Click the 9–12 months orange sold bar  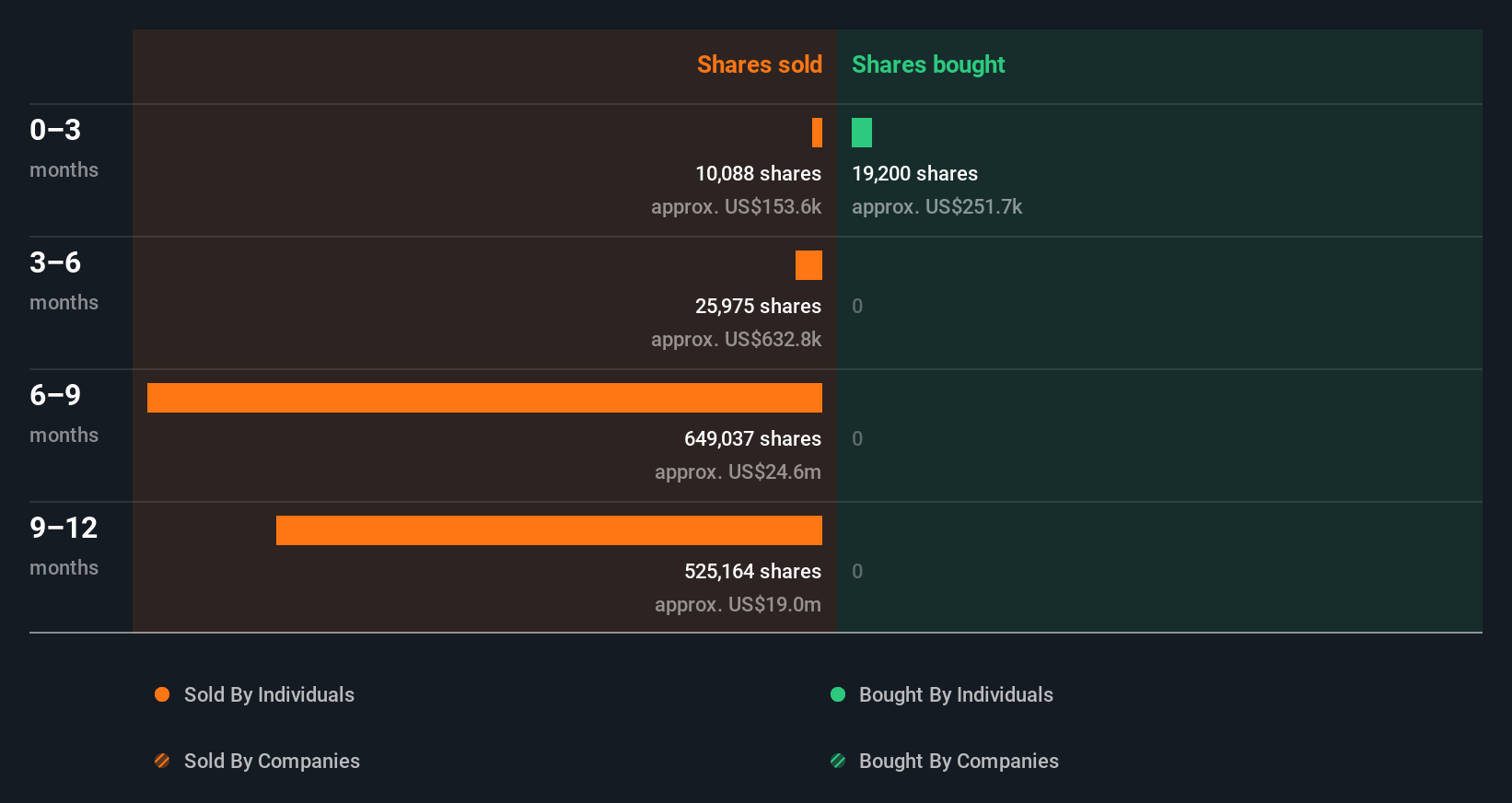(549, 530)
